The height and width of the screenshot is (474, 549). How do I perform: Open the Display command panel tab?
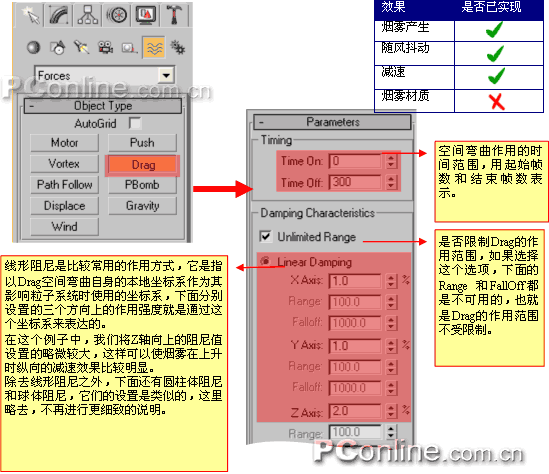(146, 15)
